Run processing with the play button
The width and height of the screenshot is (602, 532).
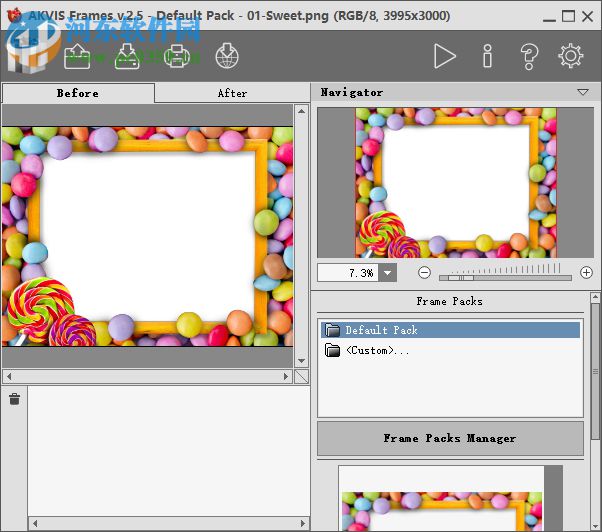tap(445, 56)
